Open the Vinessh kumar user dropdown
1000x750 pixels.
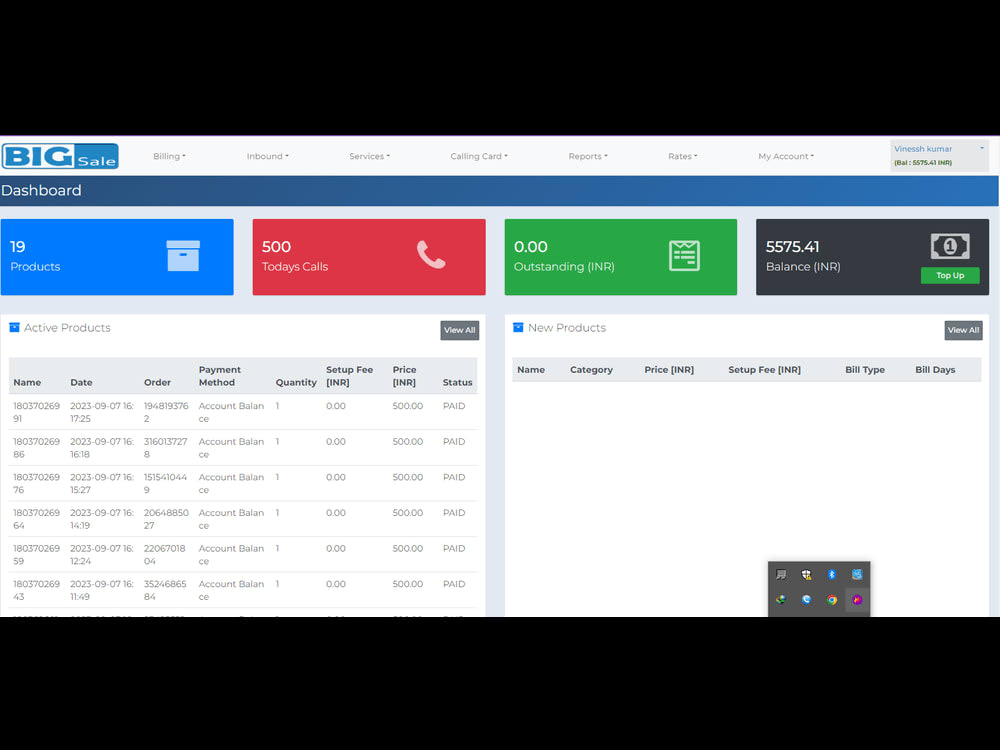[939, 155]
